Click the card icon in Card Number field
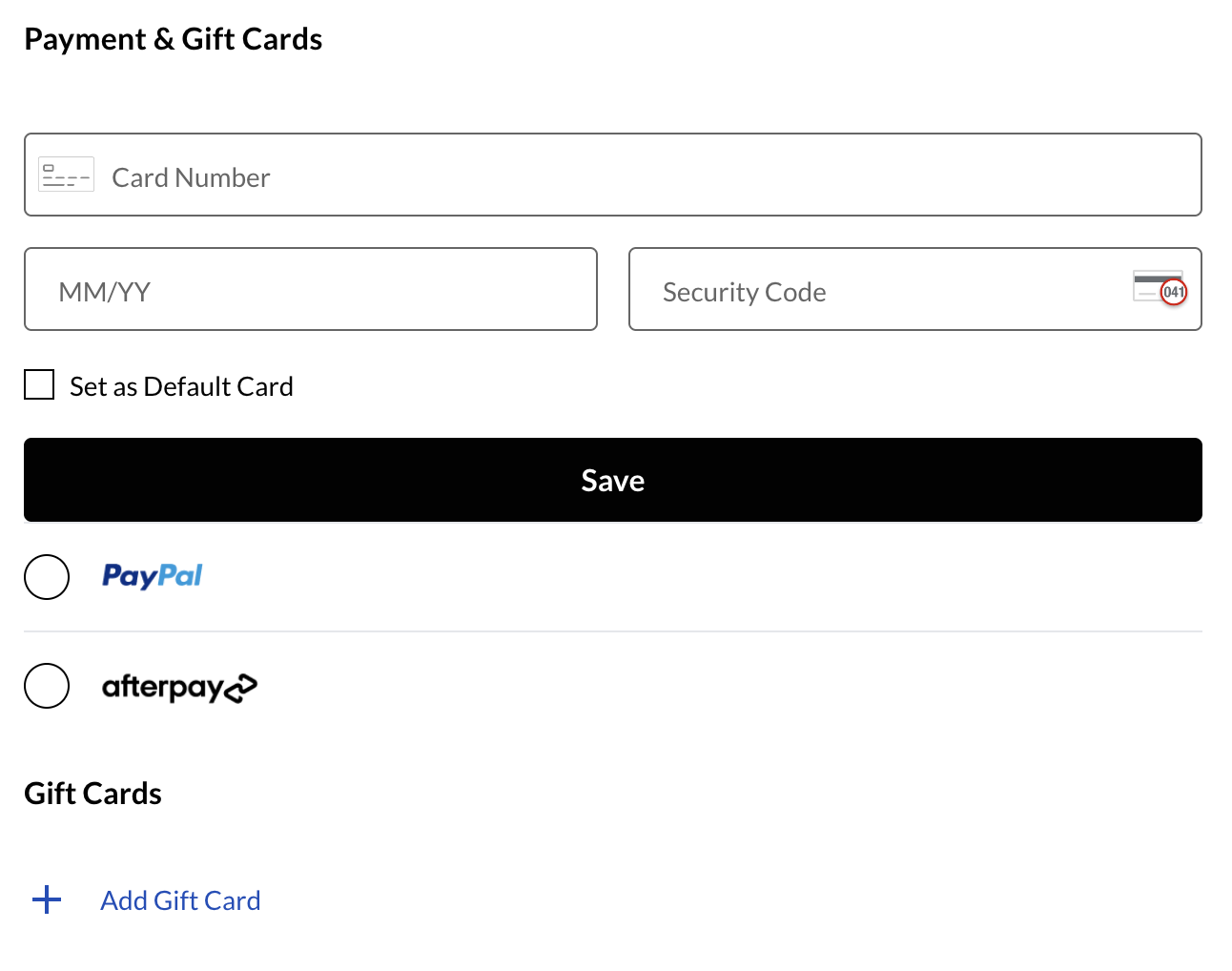The image size is (1232, 971). tap(66, 176)
